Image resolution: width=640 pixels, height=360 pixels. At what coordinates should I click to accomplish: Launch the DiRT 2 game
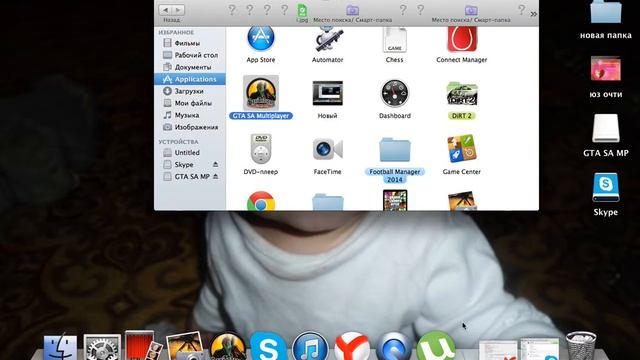click(x=461, y=93)
